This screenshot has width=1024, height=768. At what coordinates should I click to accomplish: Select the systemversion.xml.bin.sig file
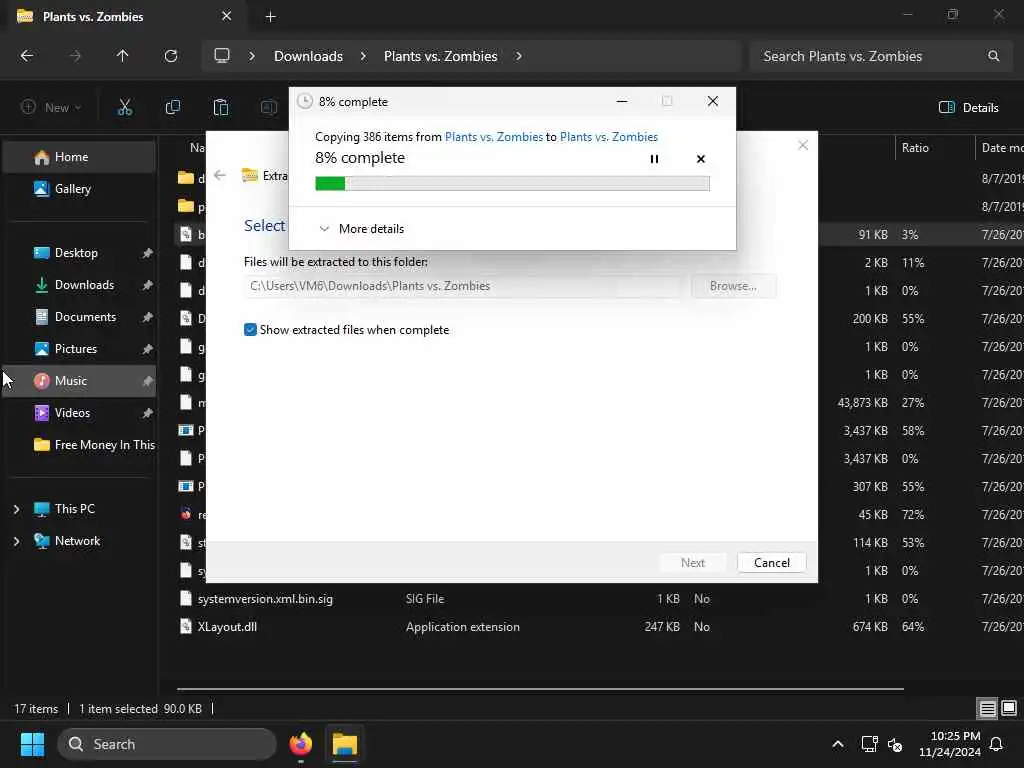point(265,599)
